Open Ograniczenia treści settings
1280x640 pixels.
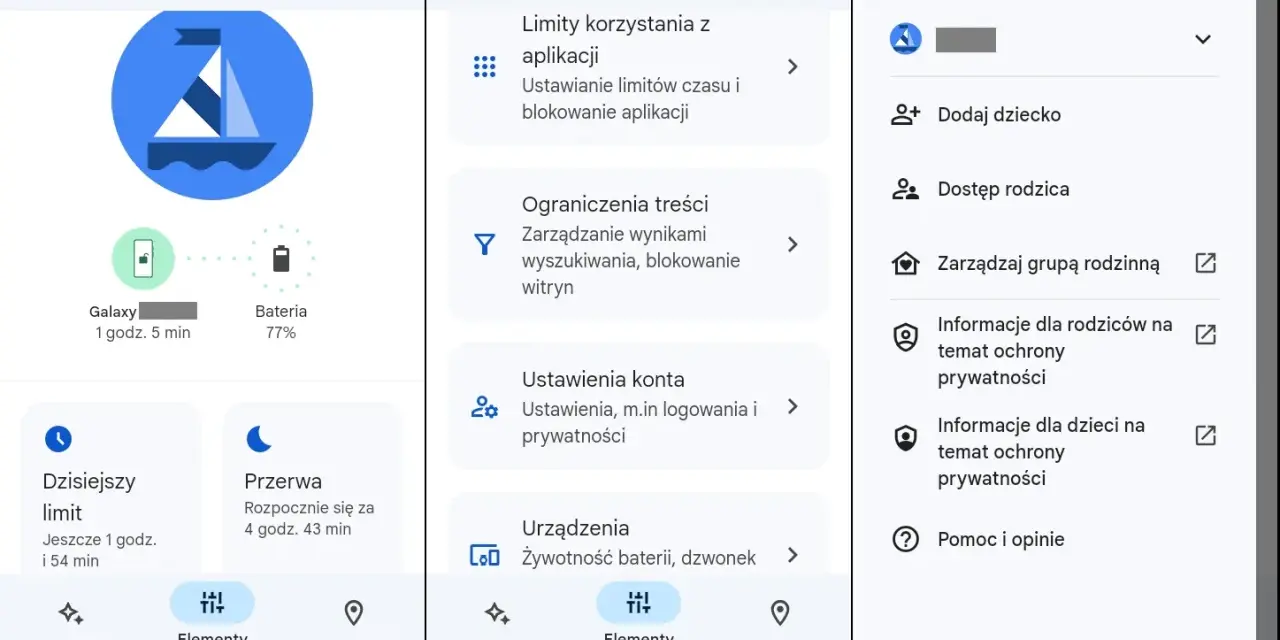tap(639, 245)
